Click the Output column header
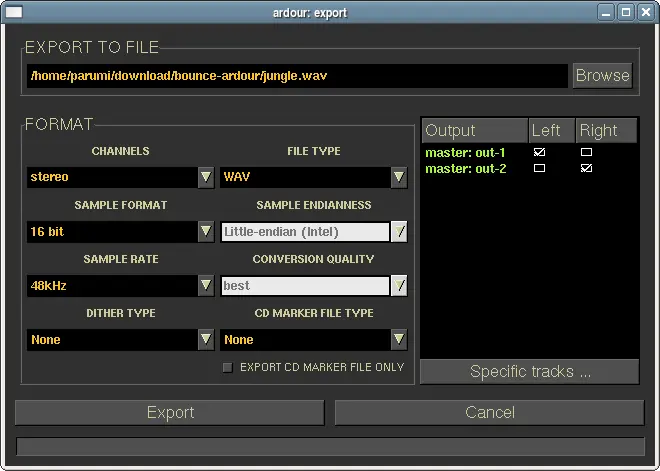The width and height of the screenshot is (660, 471). click(x=475, y=130)
